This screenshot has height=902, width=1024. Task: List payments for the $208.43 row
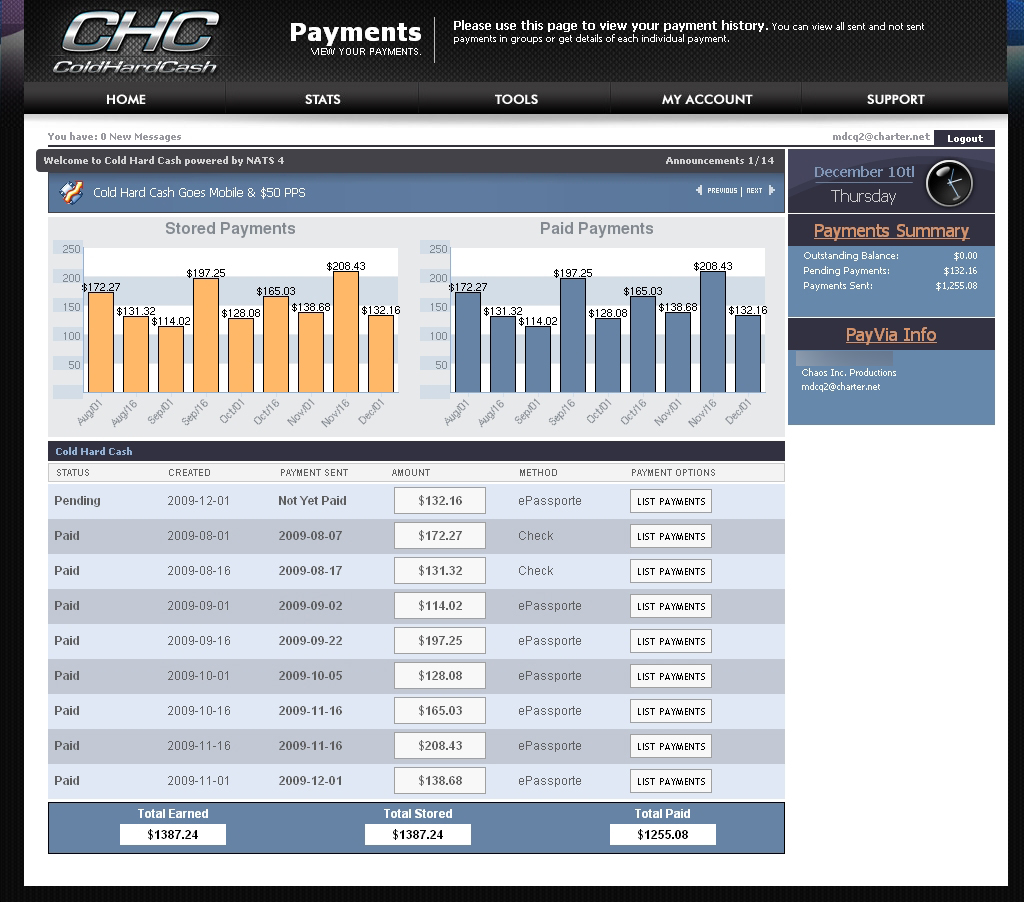(x=671, y=746)
